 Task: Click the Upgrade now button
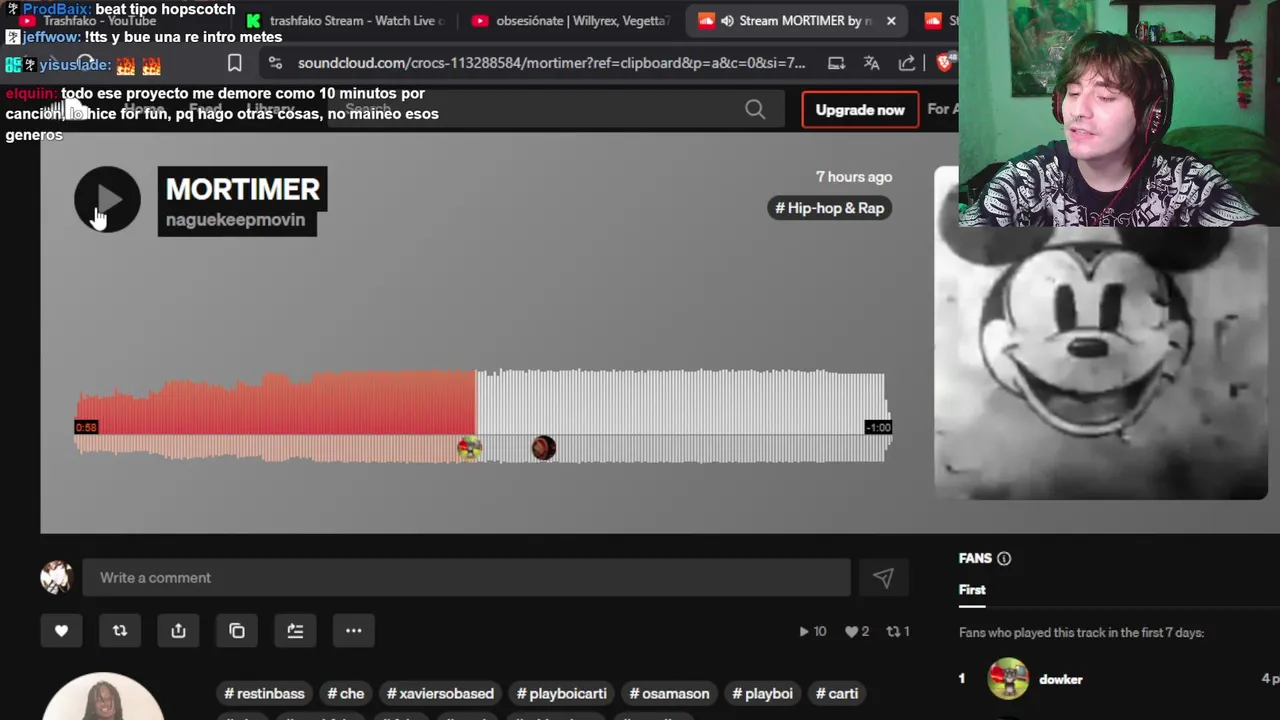860,110
